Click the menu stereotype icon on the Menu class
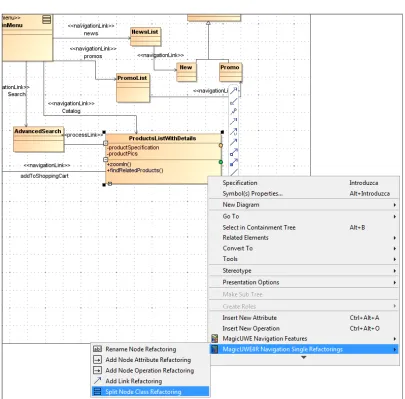 pyautogui.click(x=47, y=19)
